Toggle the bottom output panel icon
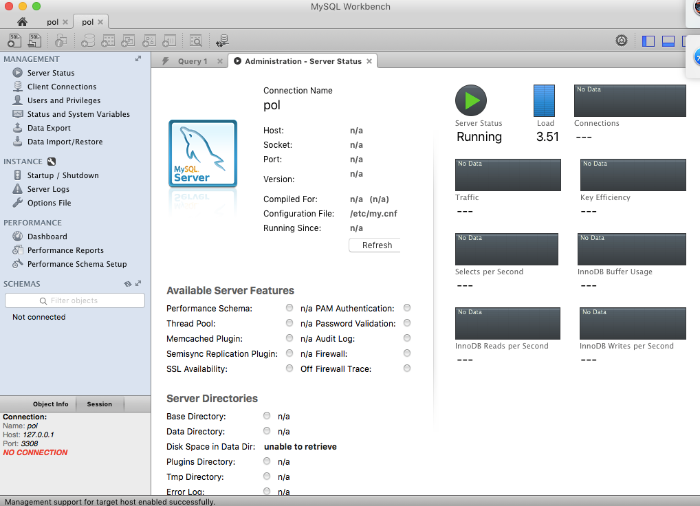This screenshot has width=700, height=506. pyautogui.click(x=668, y=41)
